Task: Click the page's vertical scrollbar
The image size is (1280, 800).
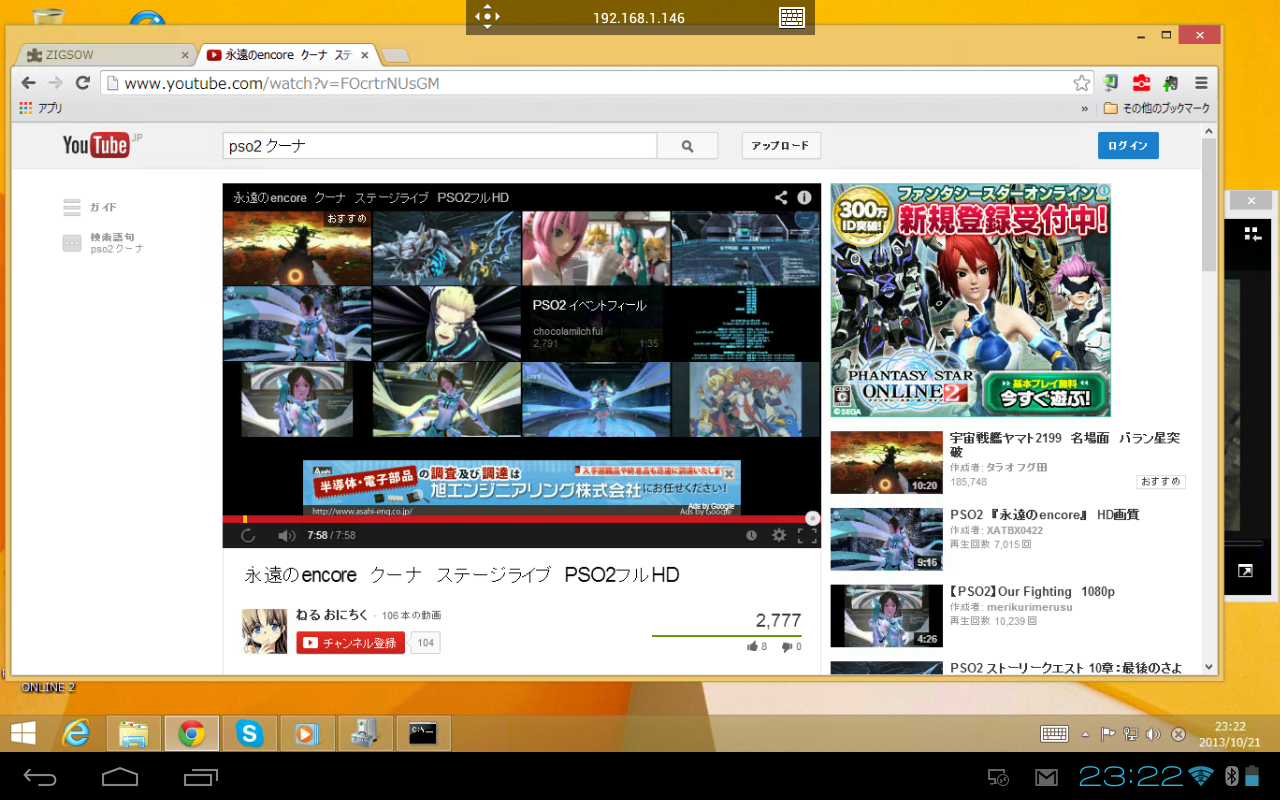Action: pos(1209,205)
